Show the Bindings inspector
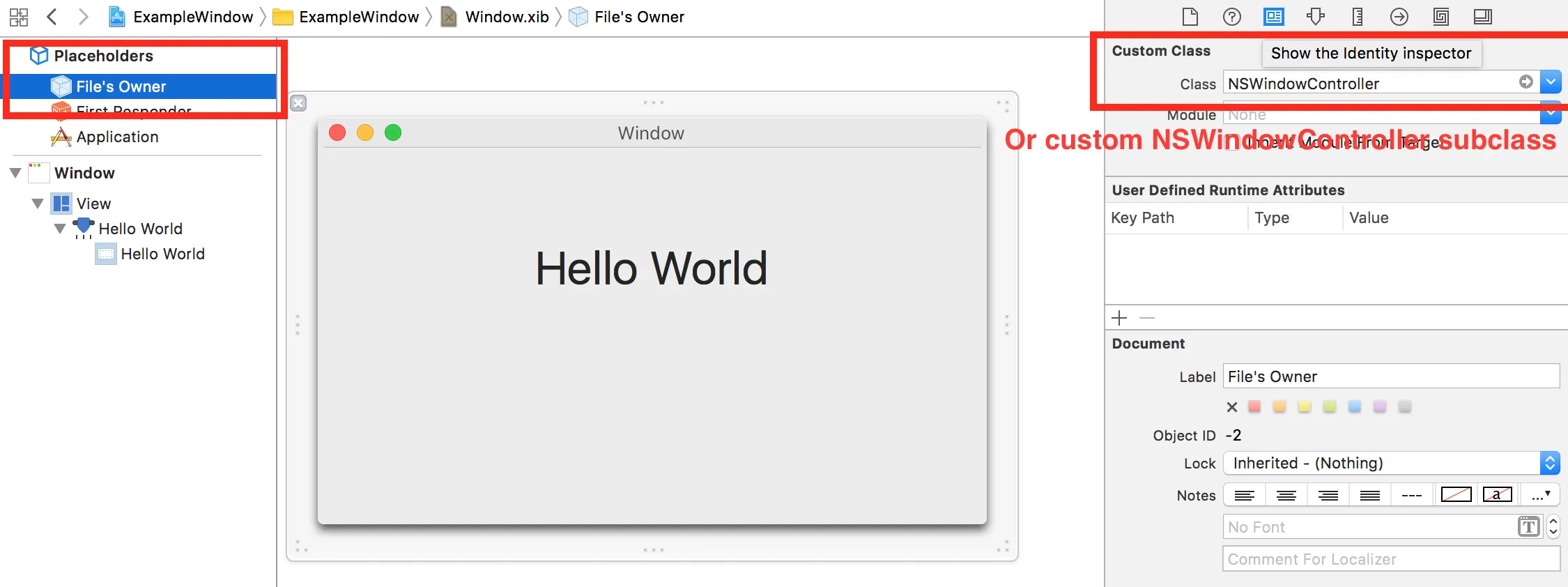This screenshot has width=1568, height=587. tap(1441, 17)
